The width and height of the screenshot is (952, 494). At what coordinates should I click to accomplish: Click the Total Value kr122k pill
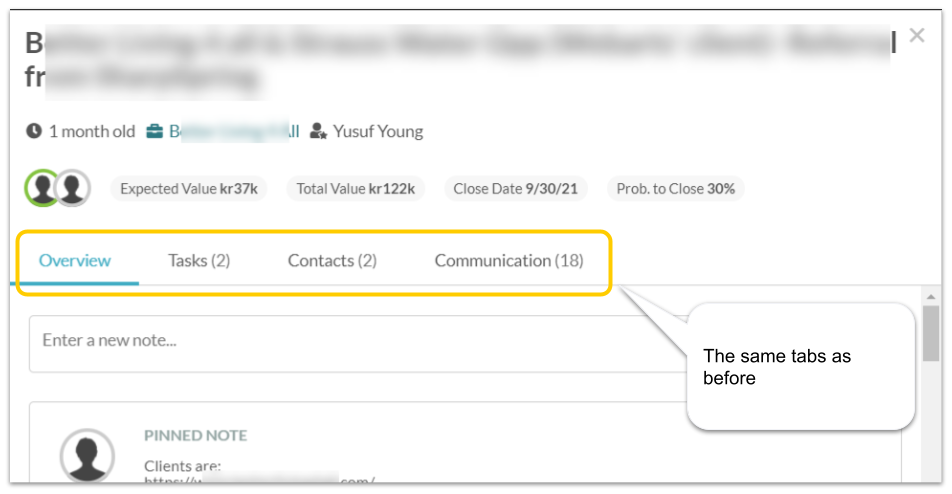pyautogui.click(x=356, y=189)
